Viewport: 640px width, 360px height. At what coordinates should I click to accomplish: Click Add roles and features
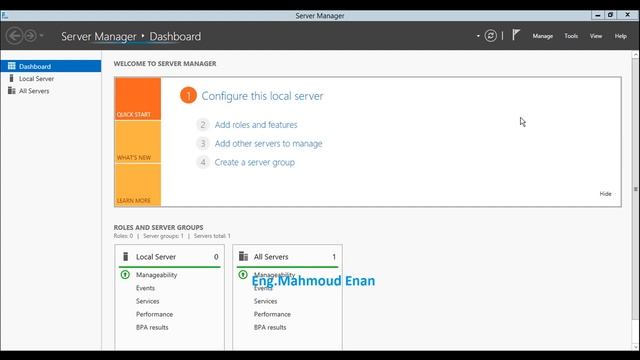(x=256, y=124)
